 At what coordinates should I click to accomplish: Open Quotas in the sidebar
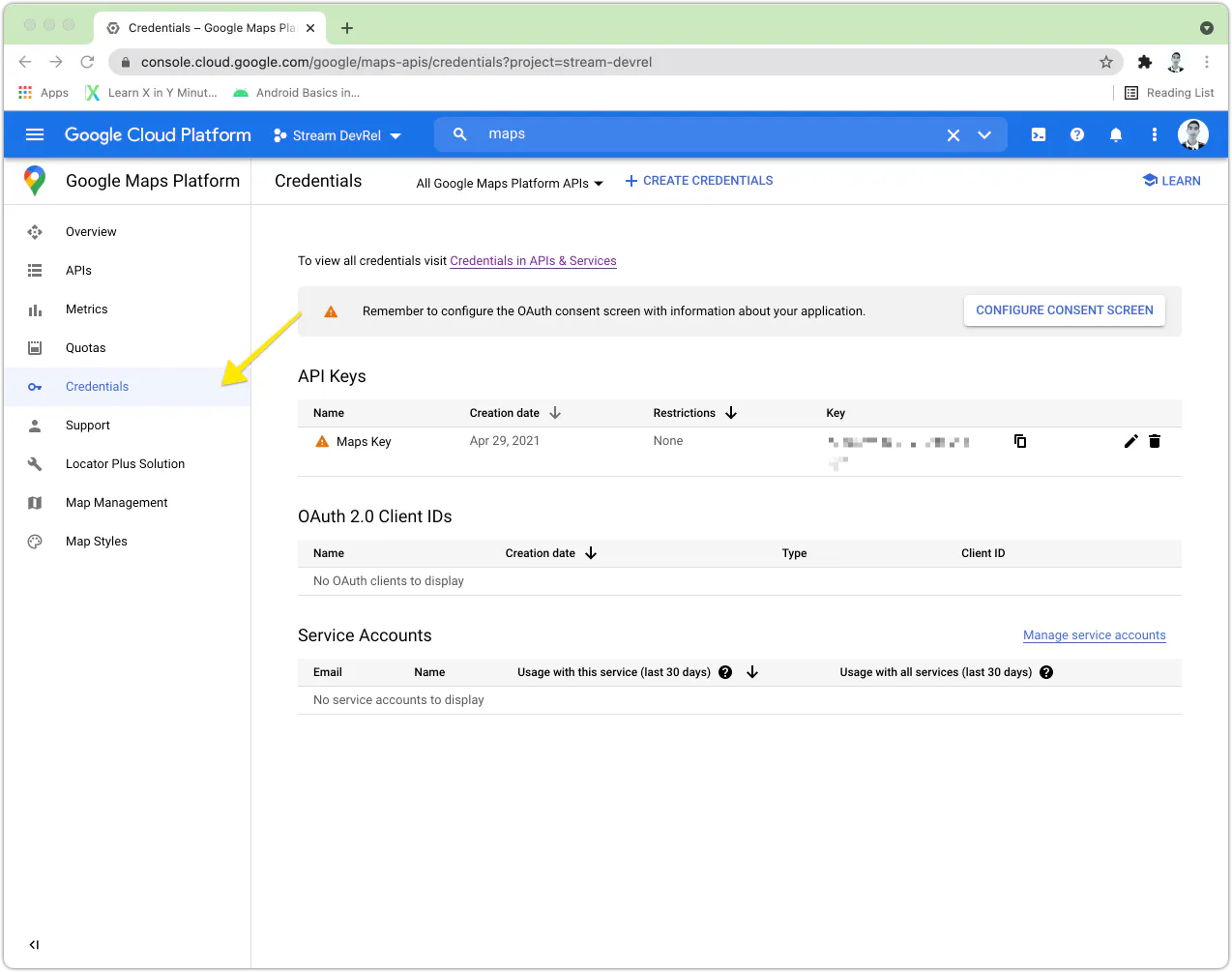[x=86, y=348]
